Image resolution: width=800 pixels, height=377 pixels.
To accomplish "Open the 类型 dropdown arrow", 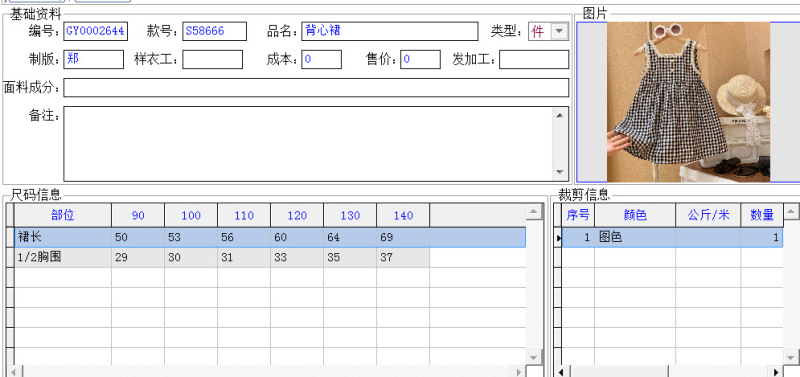I will (560, 32).
